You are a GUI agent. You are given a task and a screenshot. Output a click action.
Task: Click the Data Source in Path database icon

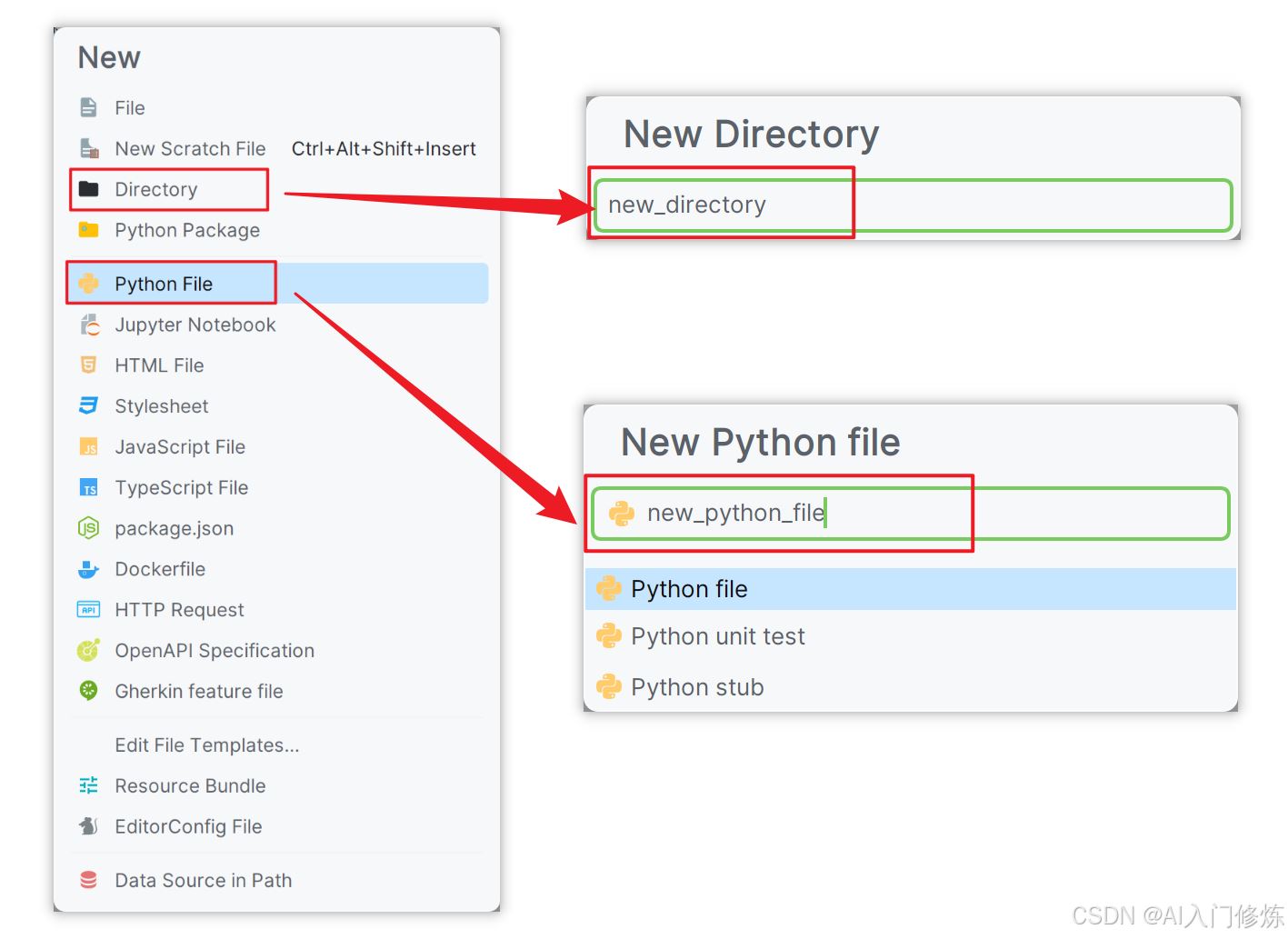(88, 880)
